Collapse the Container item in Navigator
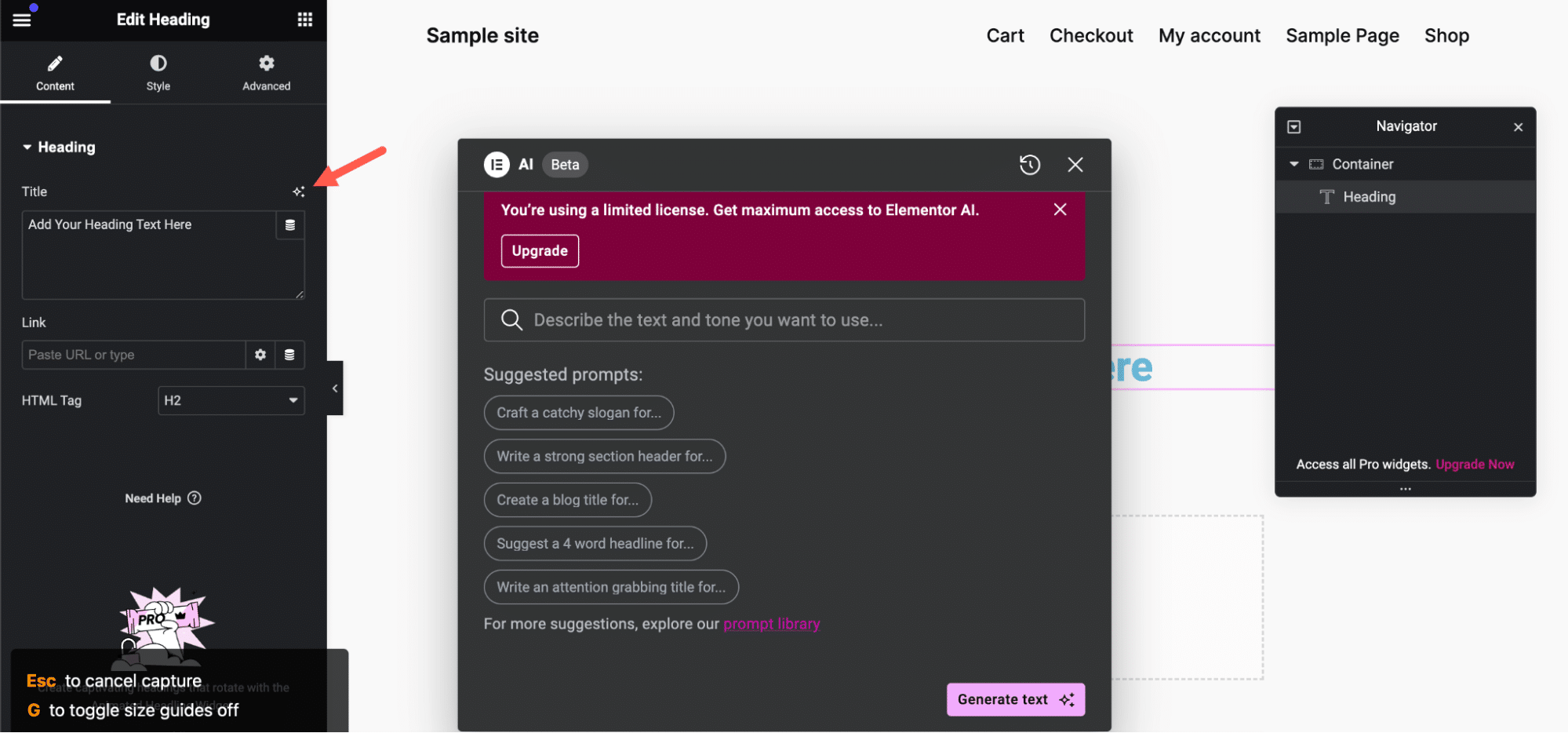Screen dimensions: 1568x733 tap(1294, 164)
